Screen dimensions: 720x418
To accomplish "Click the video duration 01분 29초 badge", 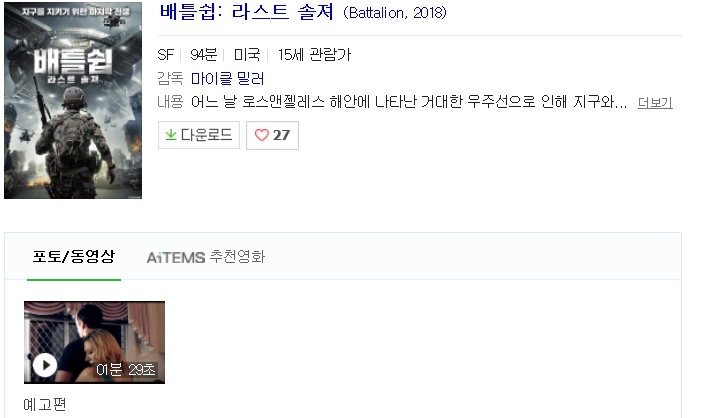I will pos(125,370).
